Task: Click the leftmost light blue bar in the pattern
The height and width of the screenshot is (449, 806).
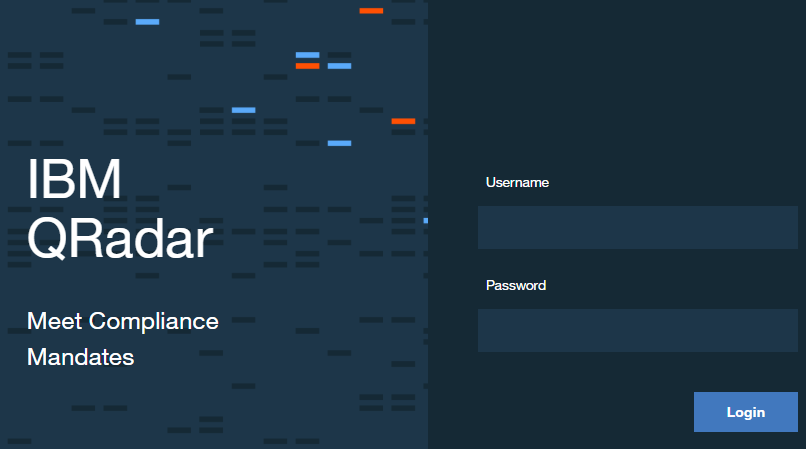Action: (147, 22)
